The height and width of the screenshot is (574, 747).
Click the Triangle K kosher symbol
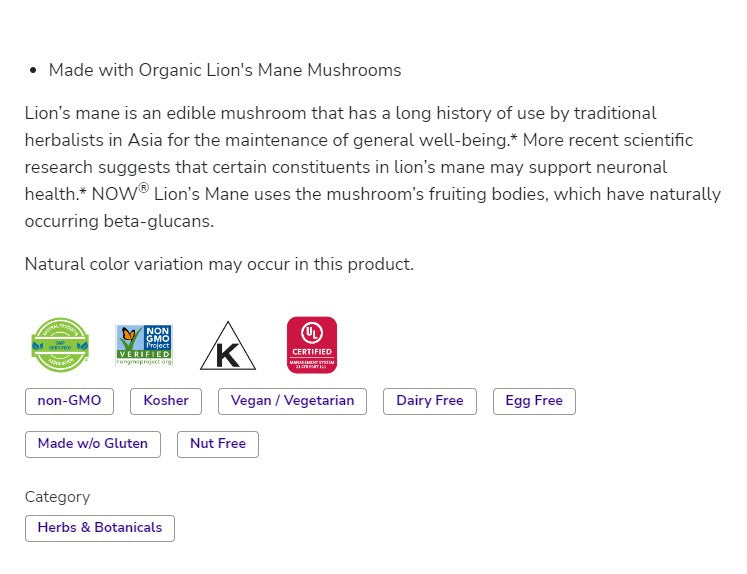coord(227,346)
